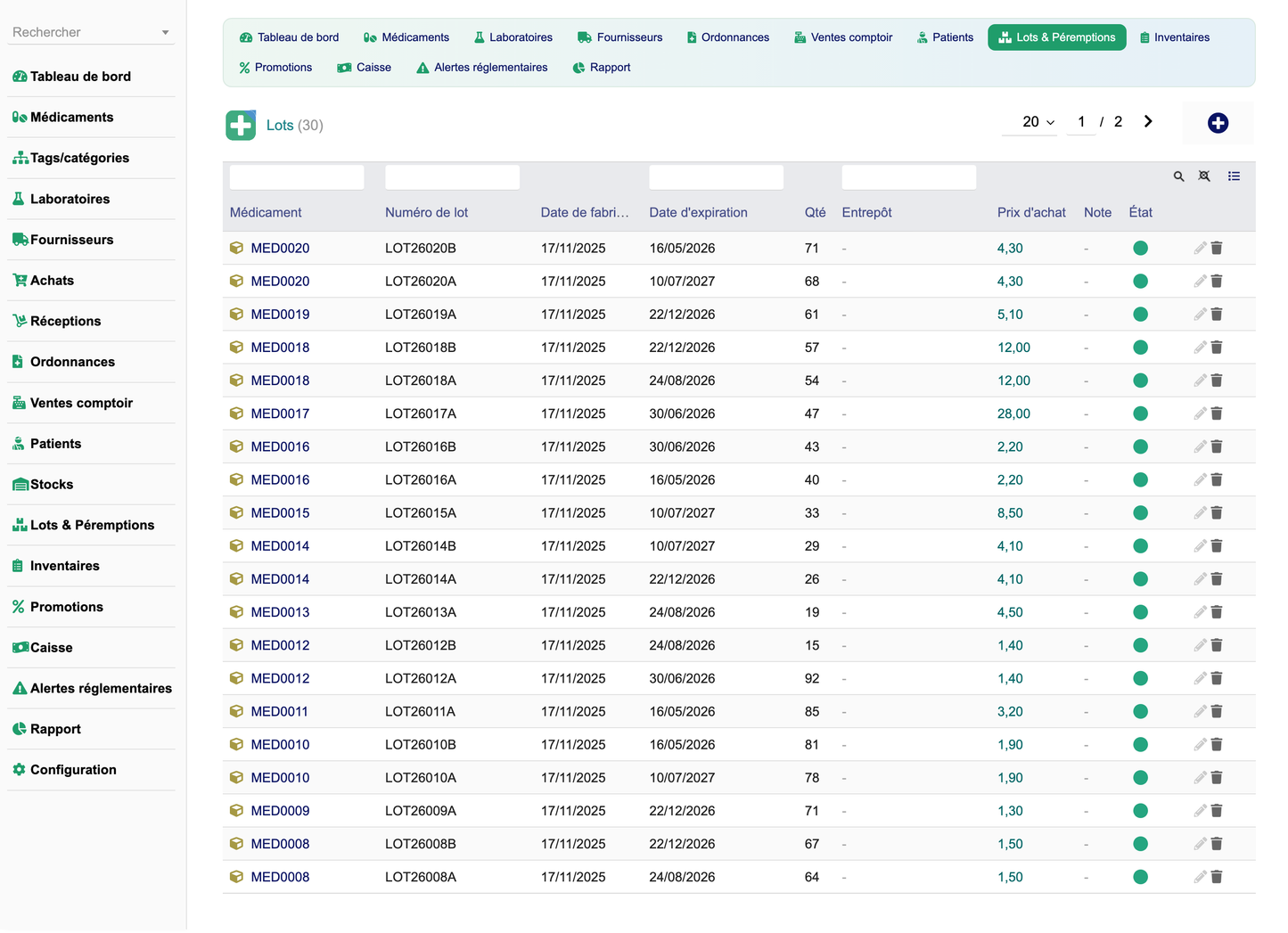Open the MED0015 medication link
The height and width of the screenshot is (933, 1288).
click(280, 513)
